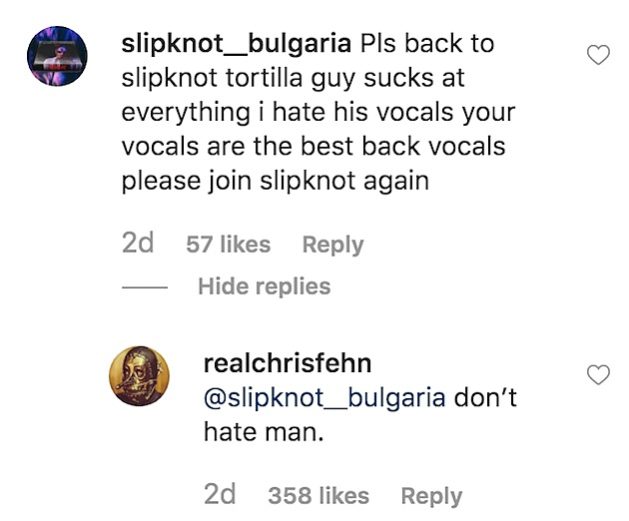The image size is (629, 521).
Task: Click 'vocals are the best back vocals' line
Action: [x=313, y=146]
